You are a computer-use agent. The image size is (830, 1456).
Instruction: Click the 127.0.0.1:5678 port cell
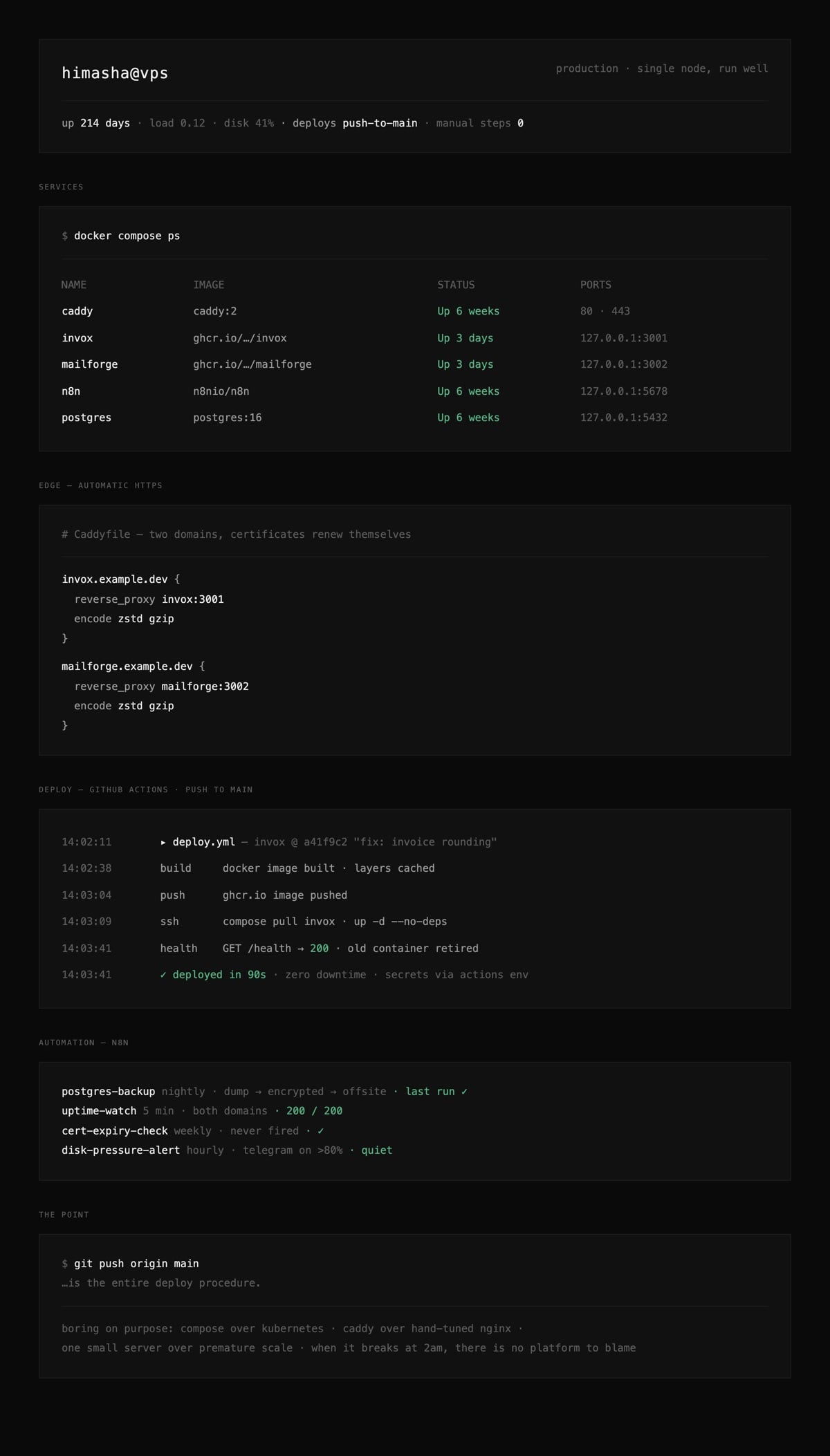coord(624,391)
